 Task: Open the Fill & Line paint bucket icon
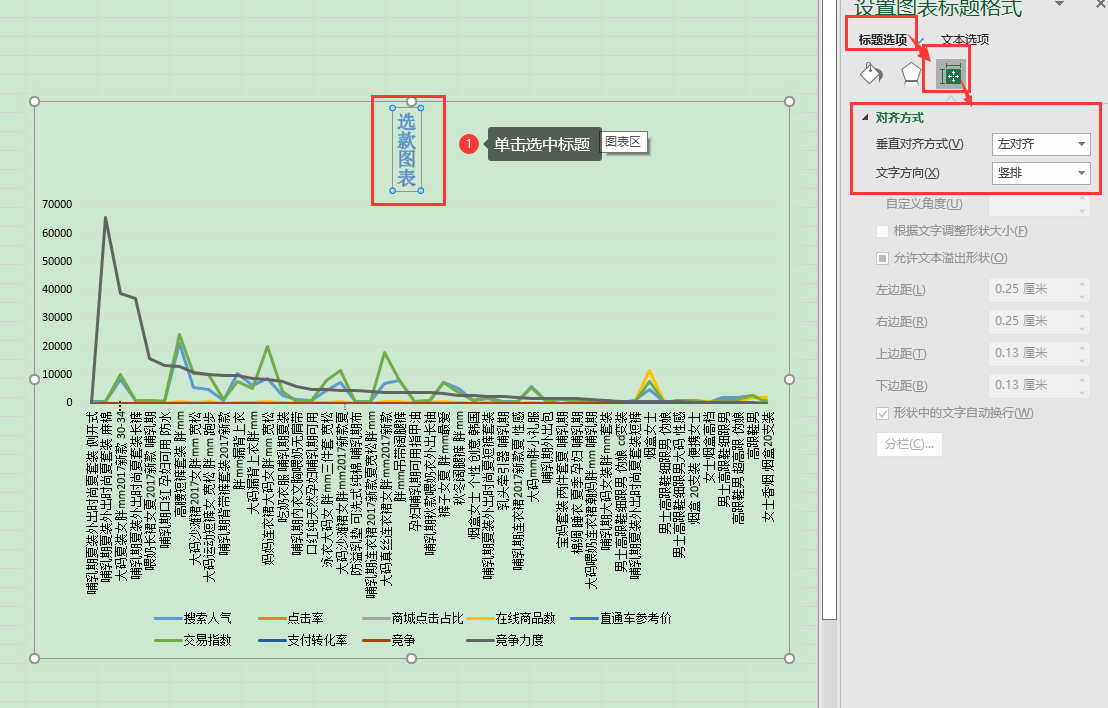871,74
